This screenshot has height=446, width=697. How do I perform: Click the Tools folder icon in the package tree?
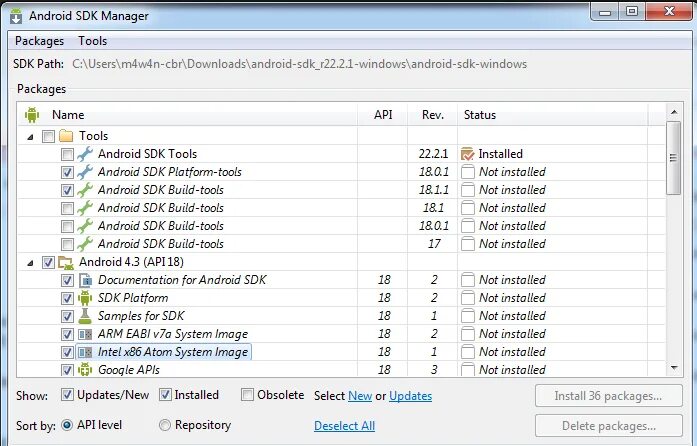pyautogui.click(x=66, y=136)
